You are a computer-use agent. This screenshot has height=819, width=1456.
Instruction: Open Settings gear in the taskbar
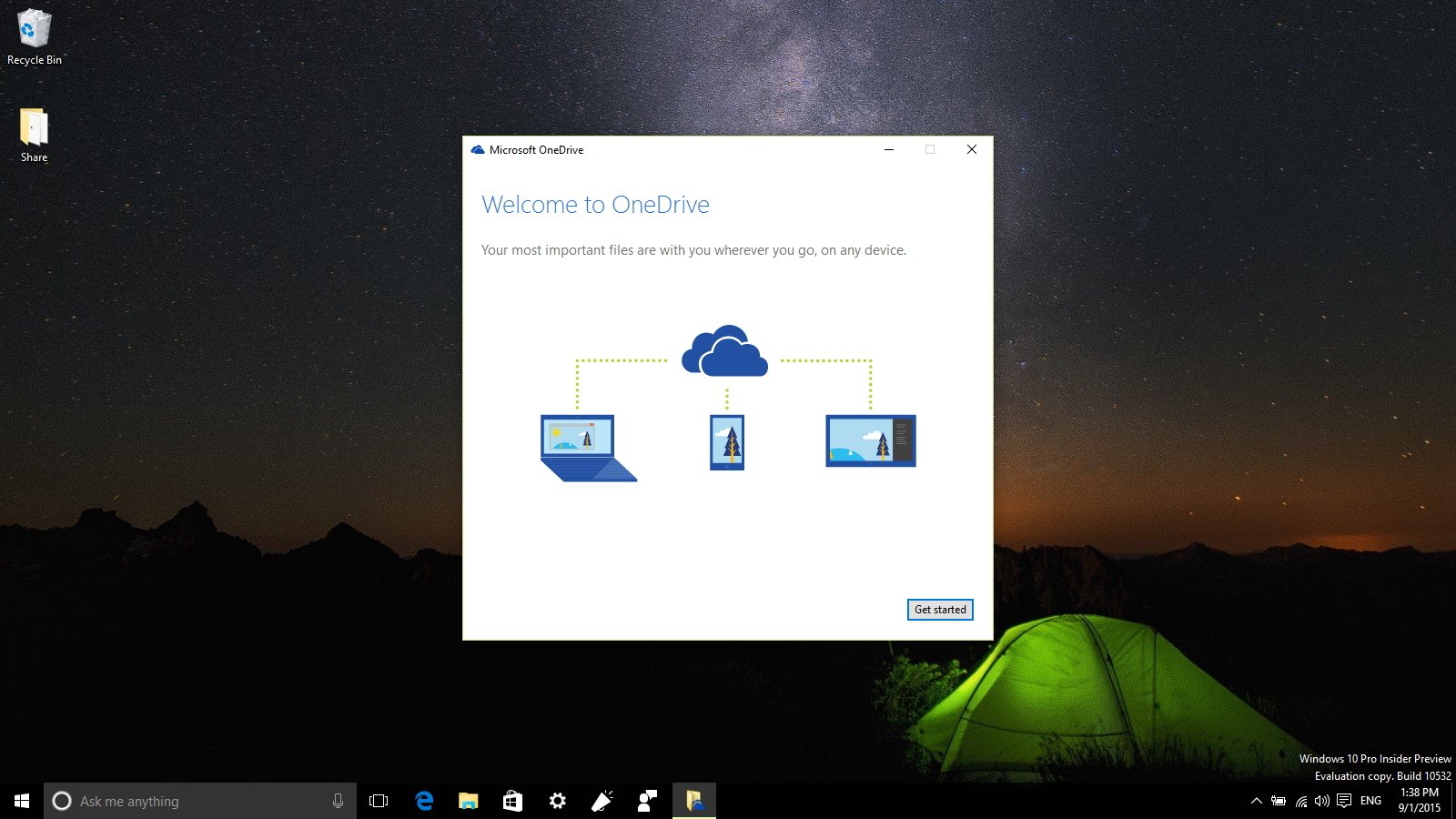coord(558,801)
